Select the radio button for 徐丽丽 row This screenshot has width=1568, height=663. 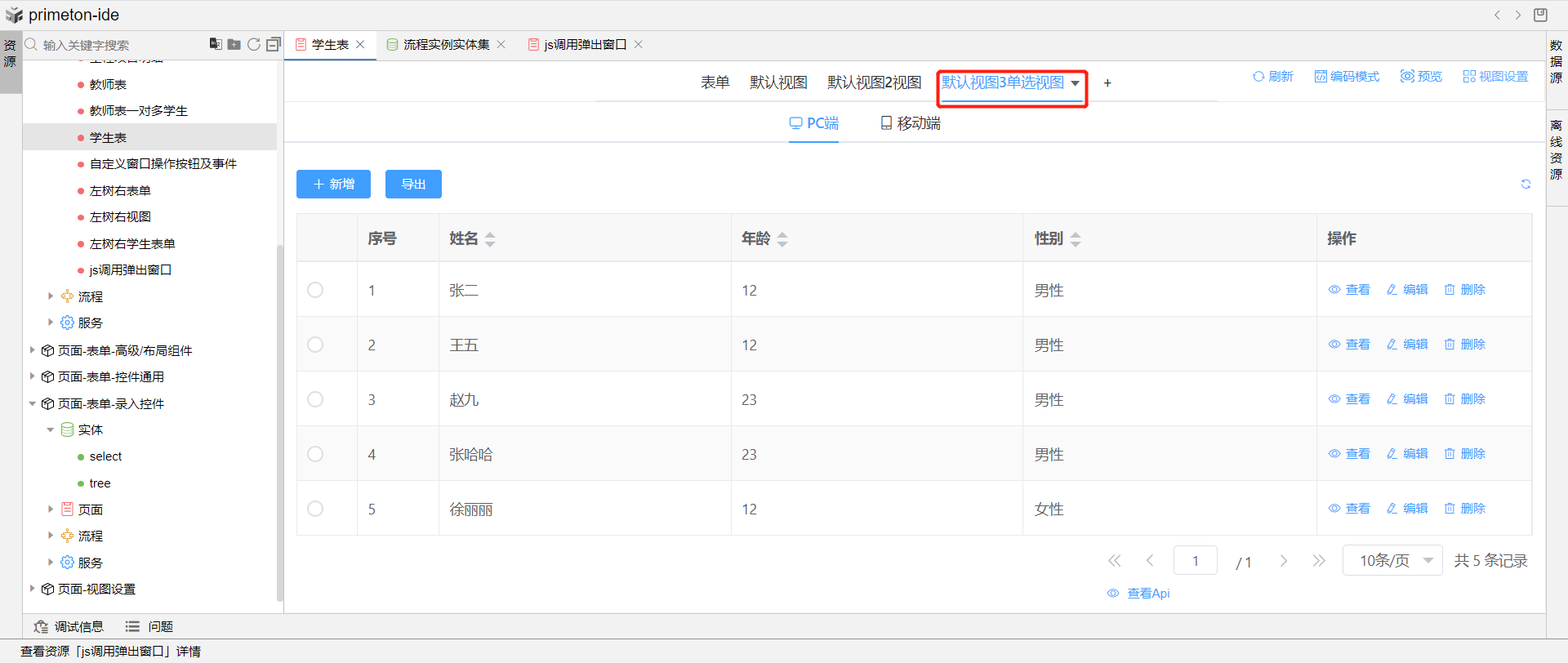tap(315, 509)
